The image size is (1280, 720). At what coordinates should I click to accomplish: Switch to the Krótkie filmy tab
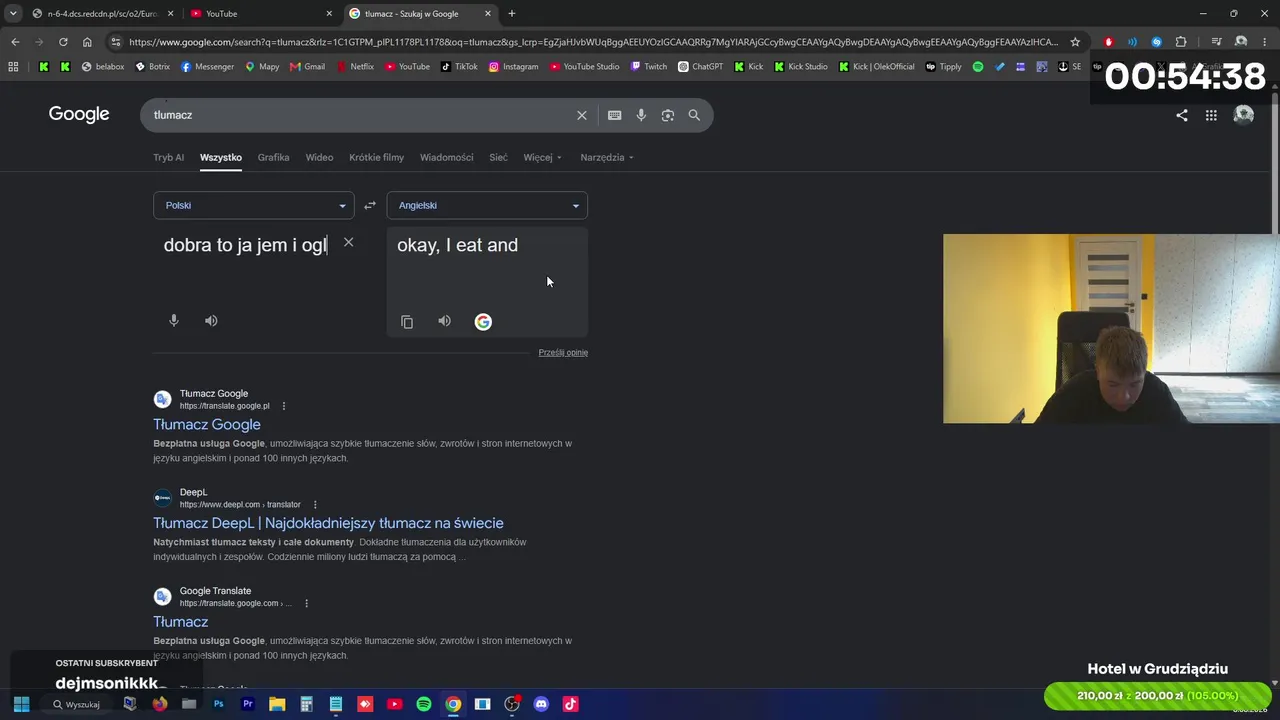(x=376, y=157)
